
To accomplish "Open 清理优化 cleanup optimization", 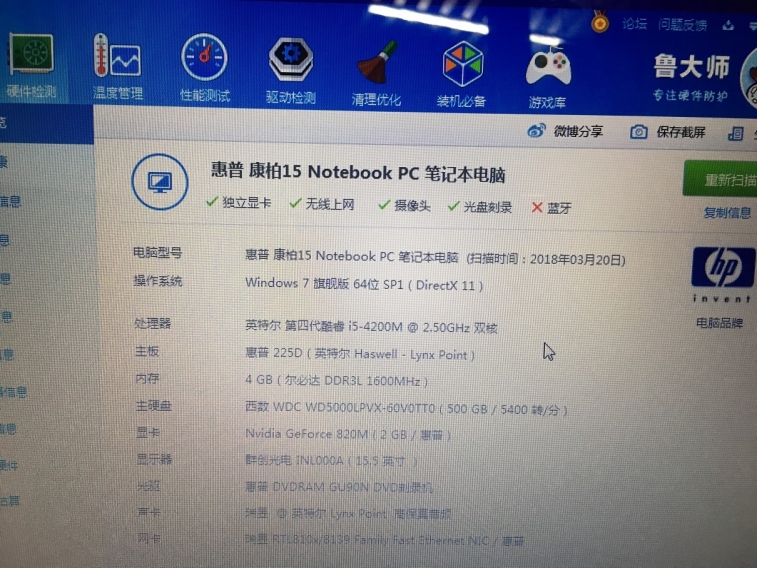I will coord(376,73).
